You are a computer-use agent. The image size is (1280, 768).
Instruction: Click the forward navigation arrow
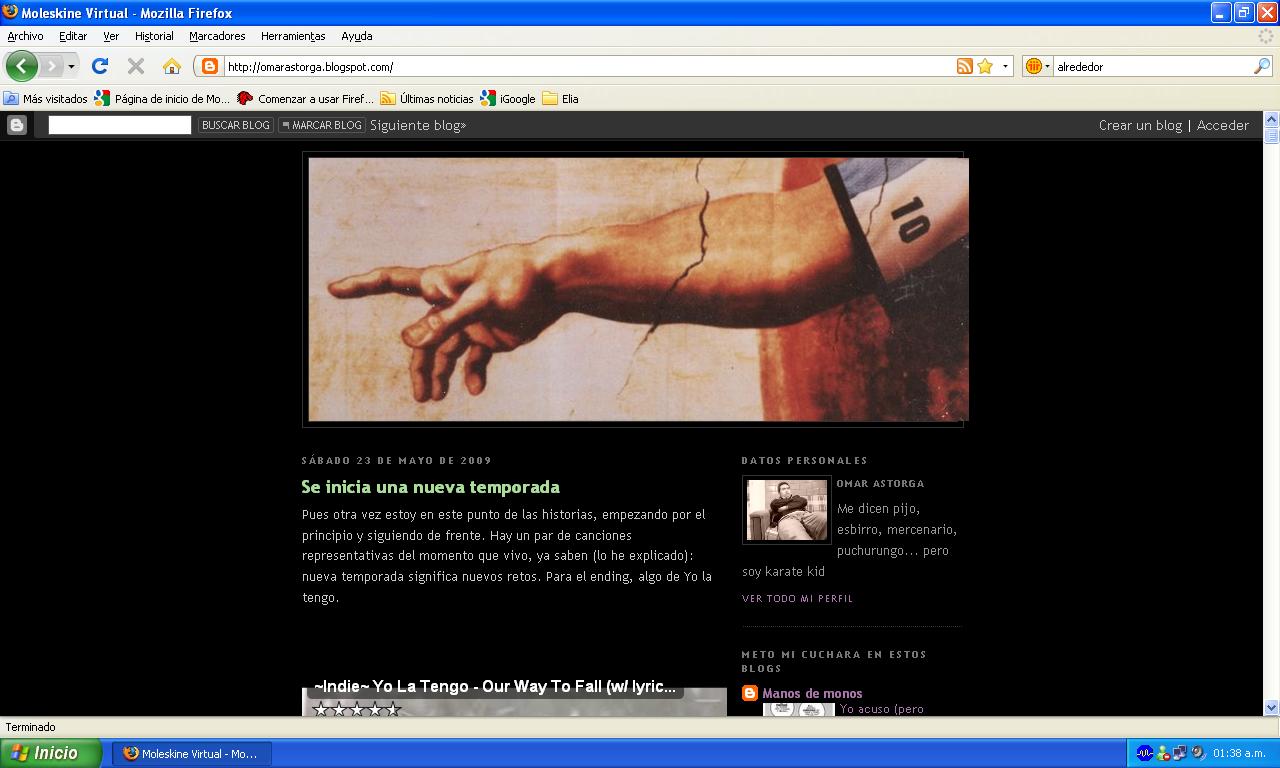click(51, 66)
